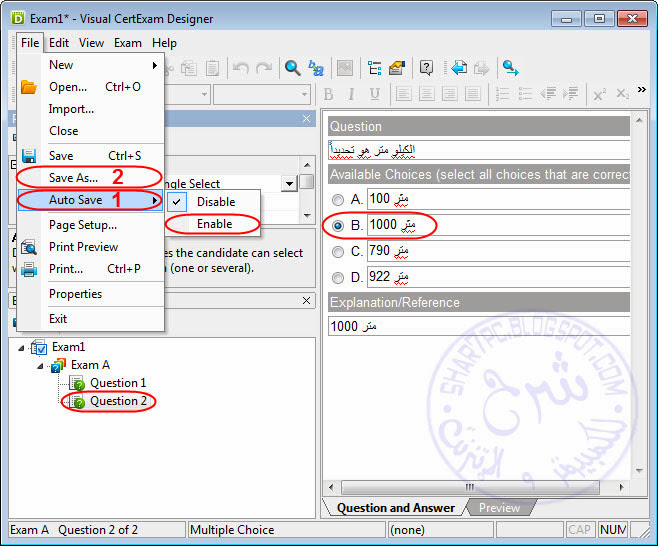
Task: Increase indent of text
Action: coord(571,94)
